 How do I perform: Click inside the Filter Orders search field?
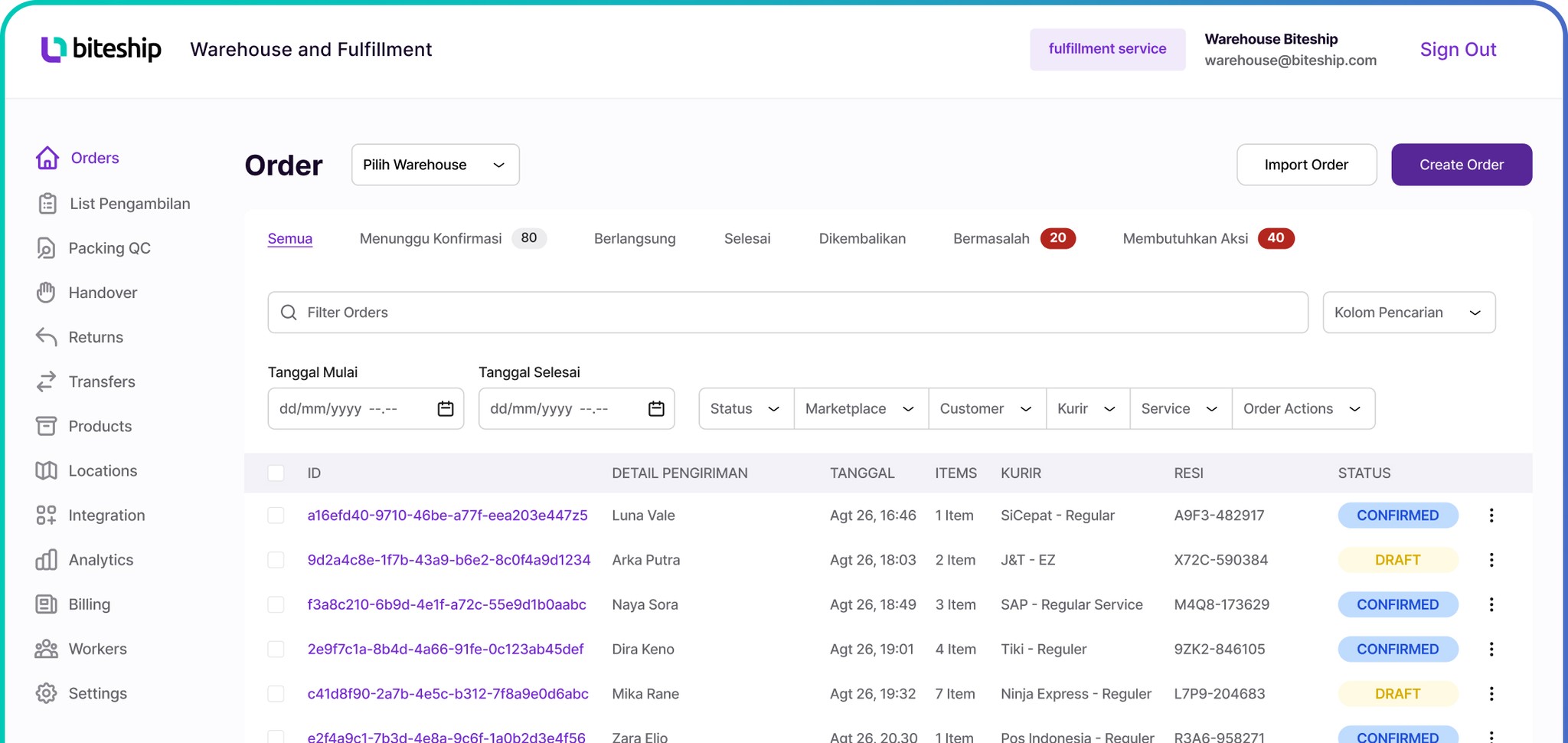(536, 312)
